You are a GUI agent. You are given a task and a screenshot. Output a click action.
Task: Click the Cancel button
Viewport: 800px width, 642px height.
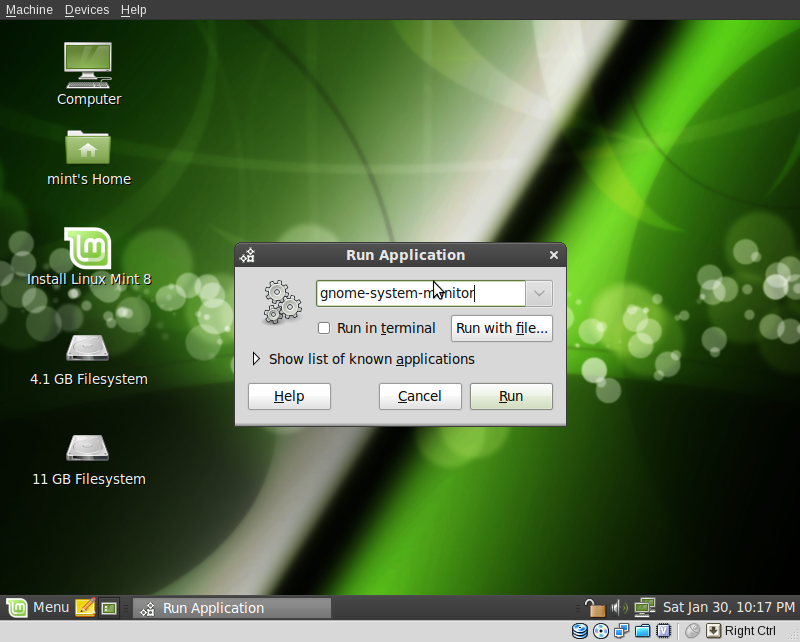tap(419, 396)
